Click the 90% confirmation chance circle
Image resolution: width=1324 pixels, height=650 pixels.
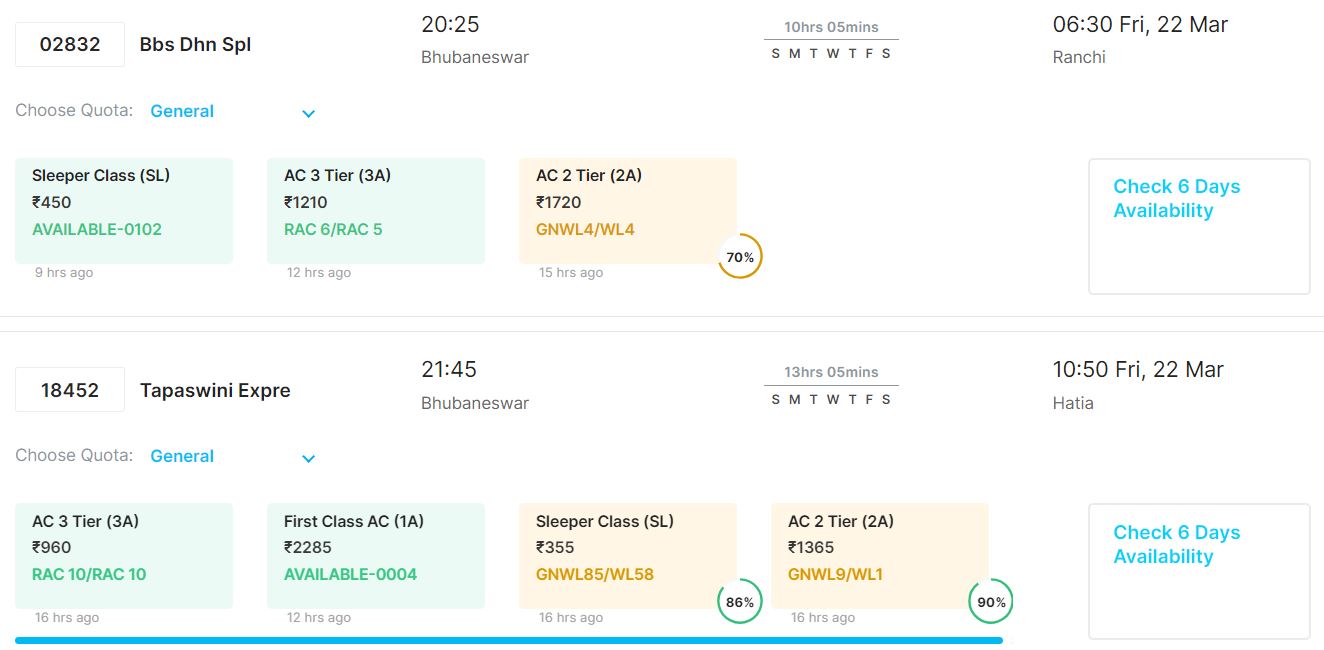(991, 602)
